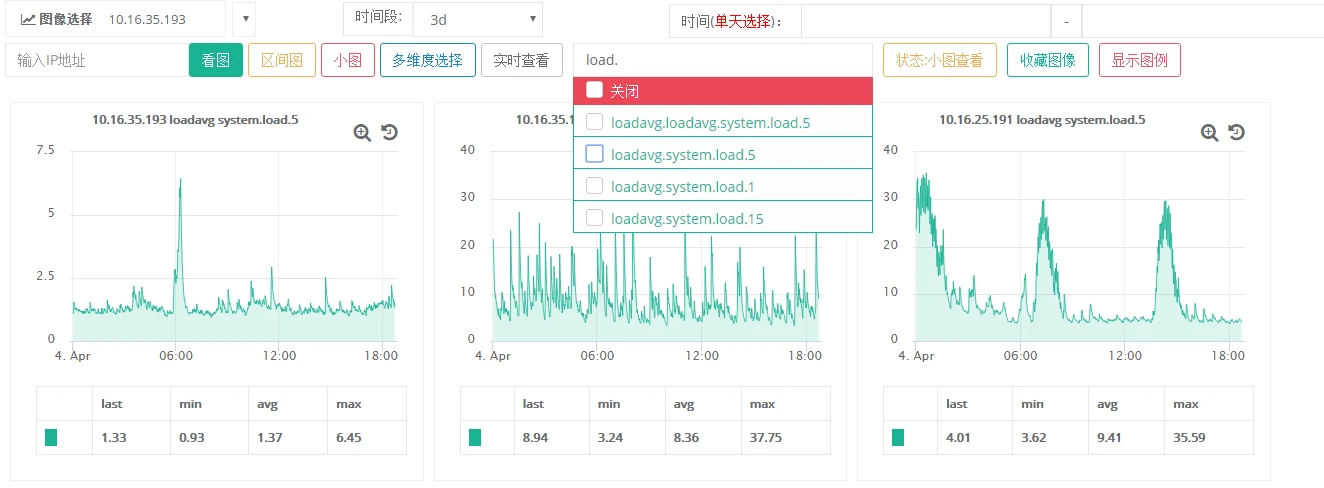
Task: Click avg value 8.36
Action: point(687,437)
